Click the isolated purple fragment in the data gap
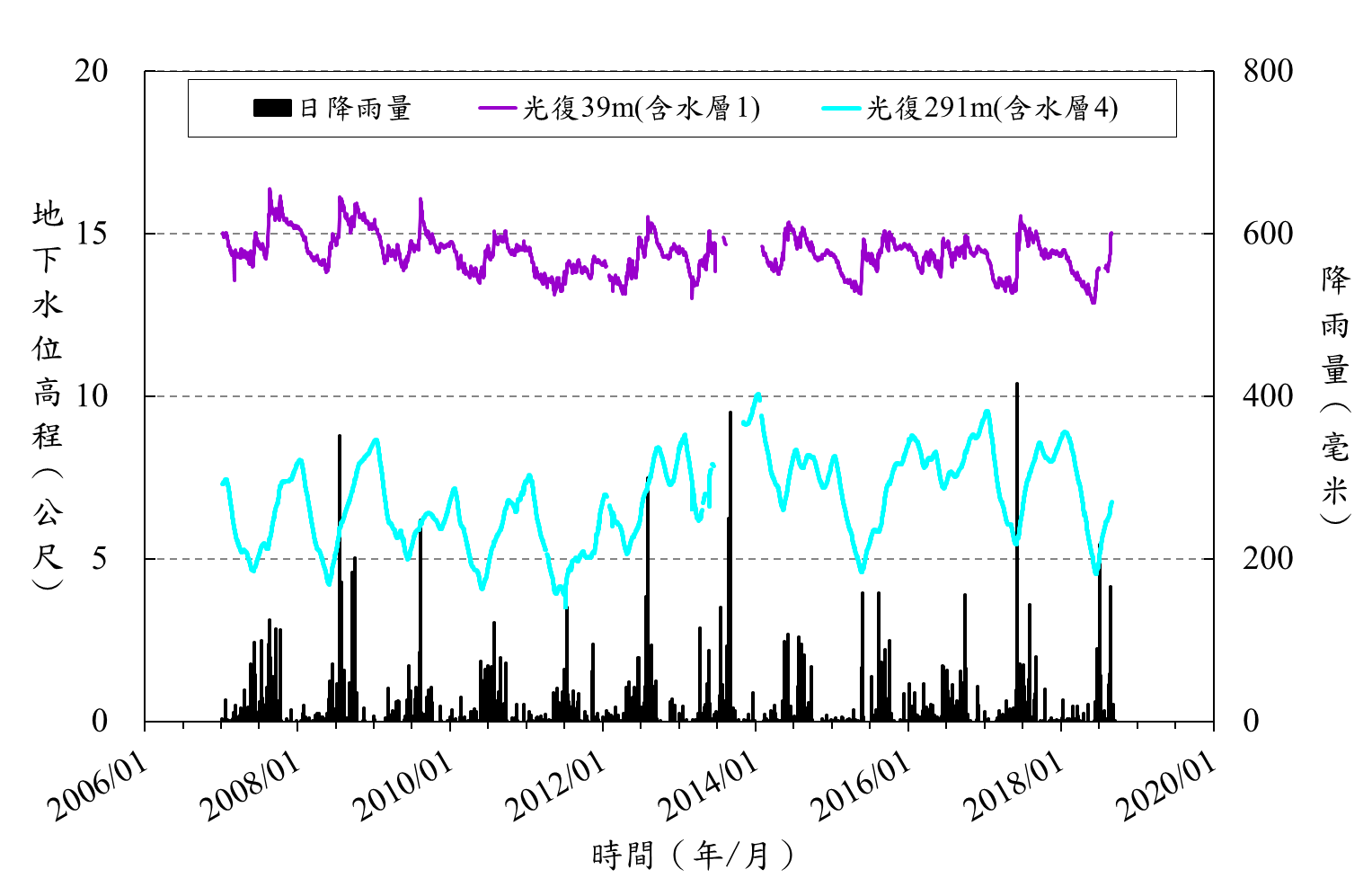 click(x=724, y=240)
